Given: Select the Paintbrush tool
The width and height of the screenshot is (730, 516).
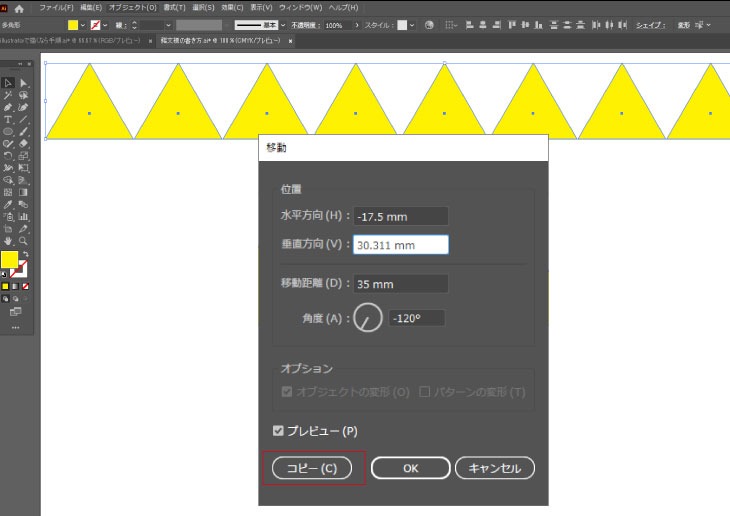Looking at the screenshot, I should (23, 131).
